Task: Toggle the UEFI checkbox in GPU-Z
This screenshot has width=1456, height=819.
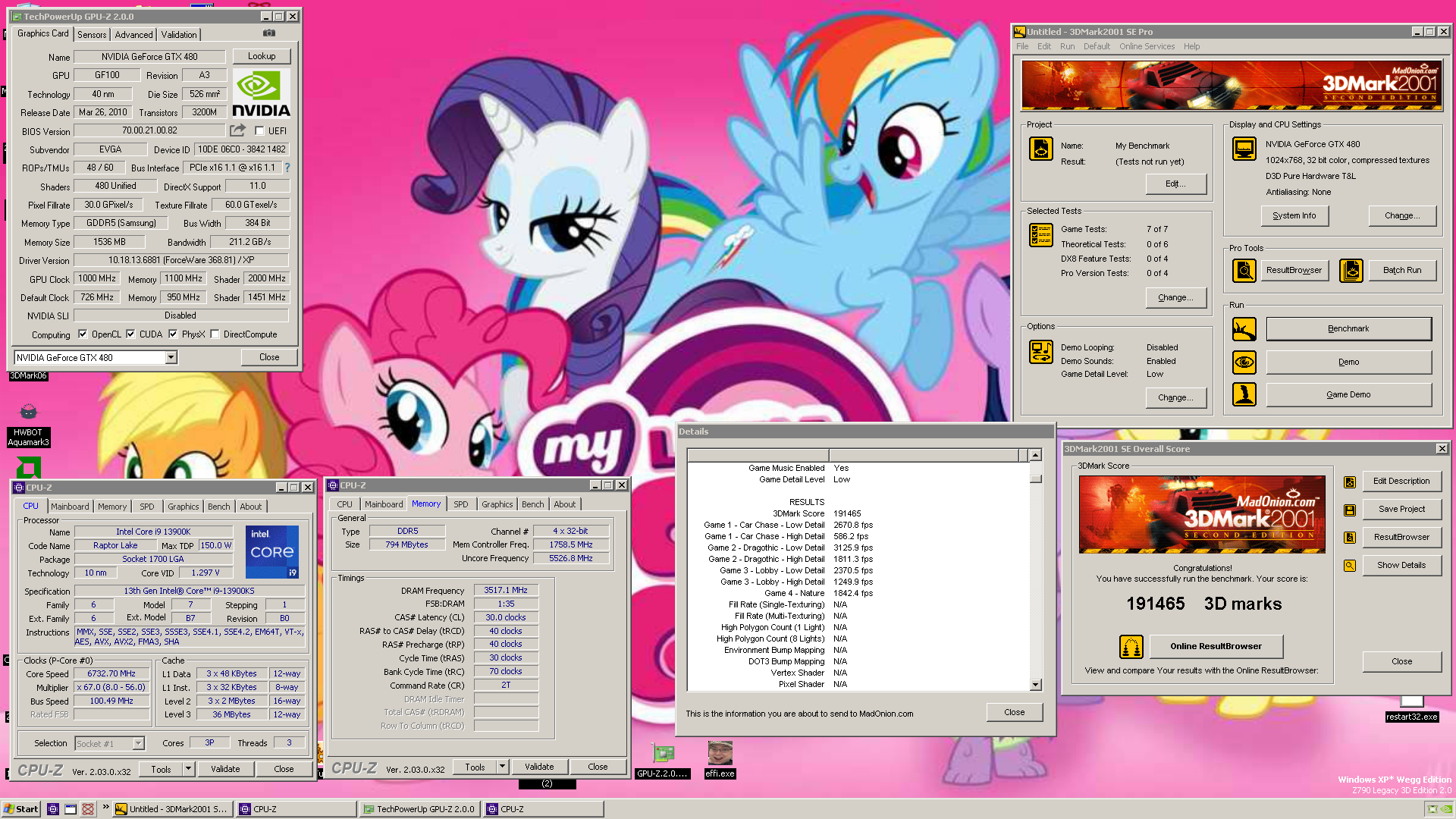Action: [x=259, y=130]
